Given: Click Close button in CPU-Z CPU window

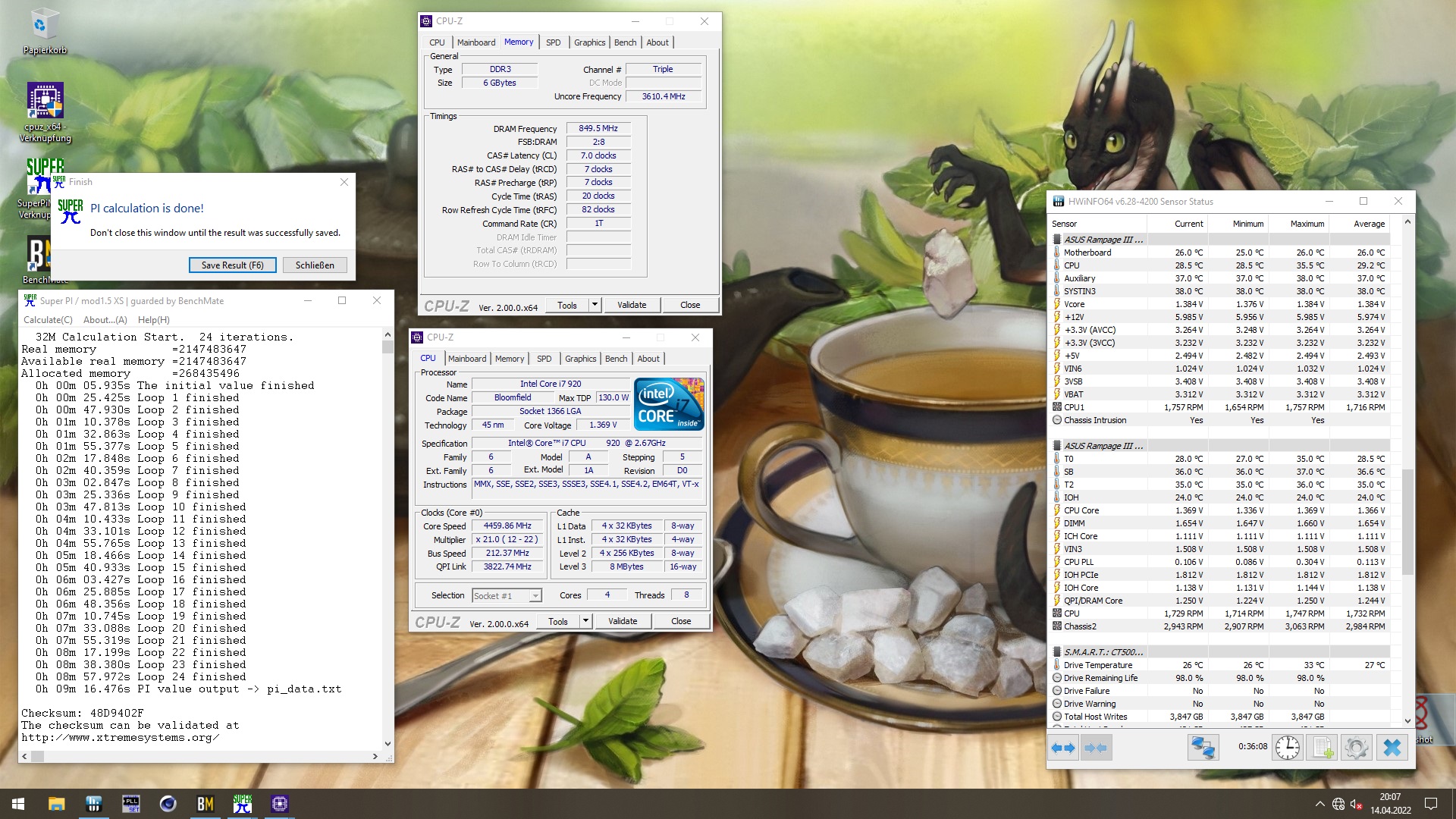Looking at the screenshot, I should [x=681, y=621].
